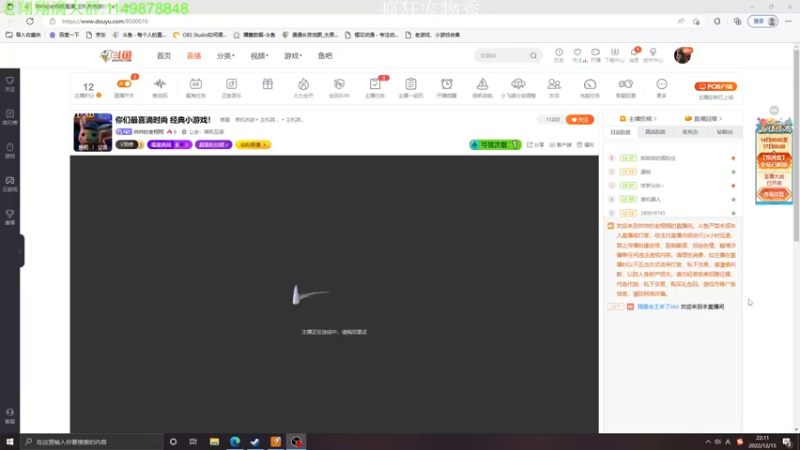
Task: Open the 扬帆启航 sailboat icon
Action: pos(482,84)
